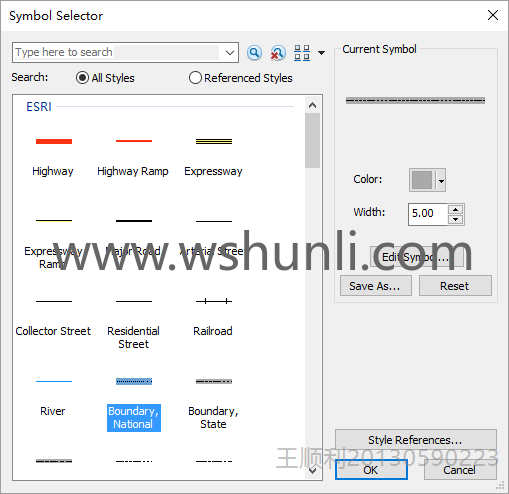509x494 pixels.
Task: Select the Referenced Styles radio button
Action: point(195,78)
